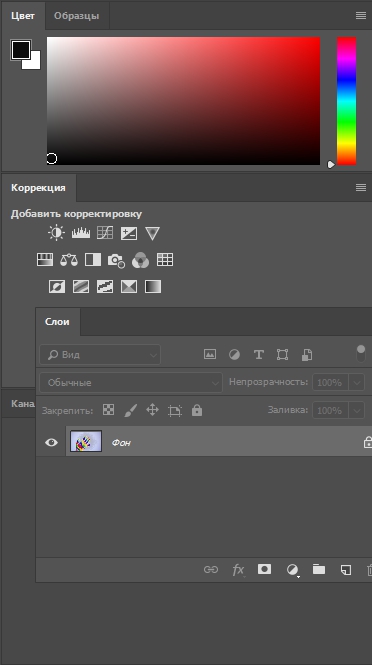
Task: Open the Коррекция panel menu
Action: pyautogui.click(x=361, y=187)
